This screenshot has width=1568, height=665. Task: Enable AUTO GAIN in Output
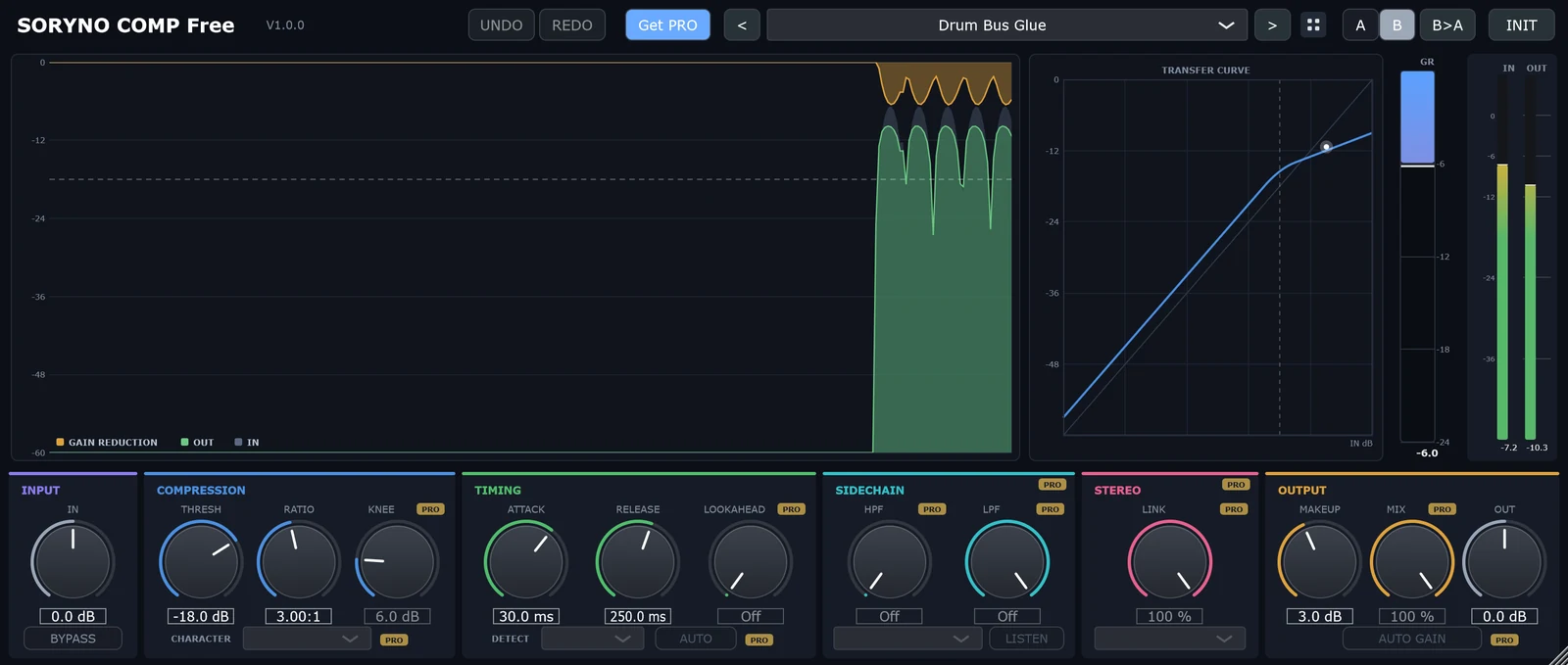[x=1411, y=639]
